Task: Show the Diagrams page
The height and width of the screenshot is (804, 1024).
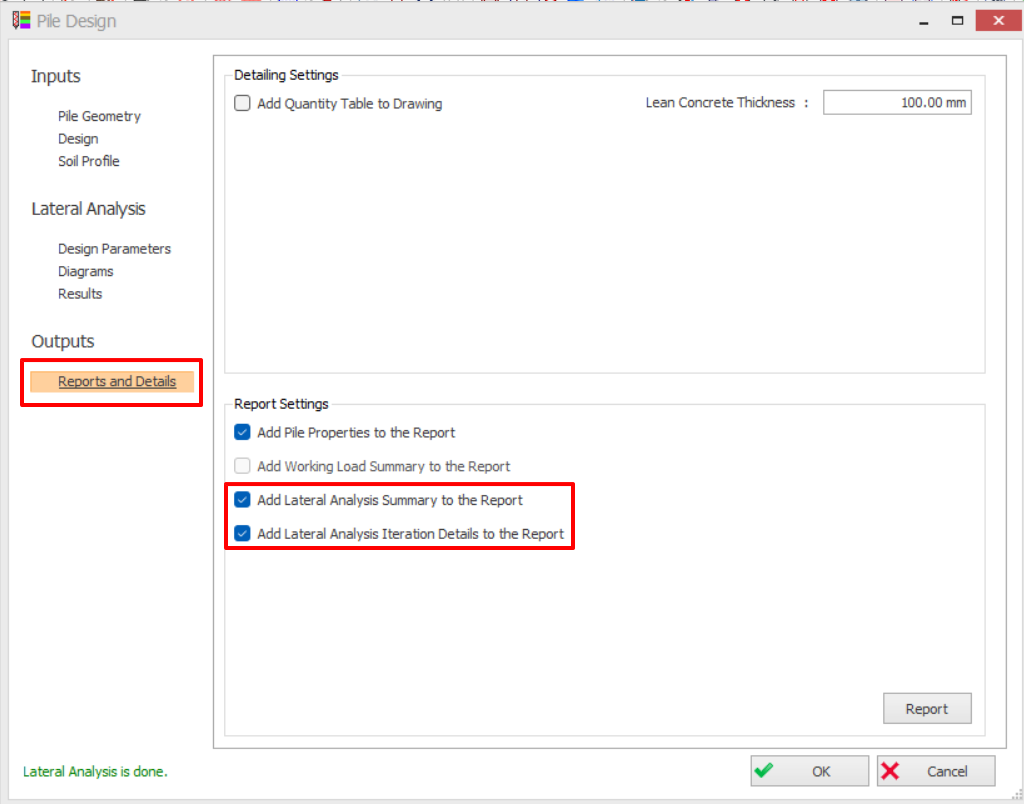Action: click(85, 271)
